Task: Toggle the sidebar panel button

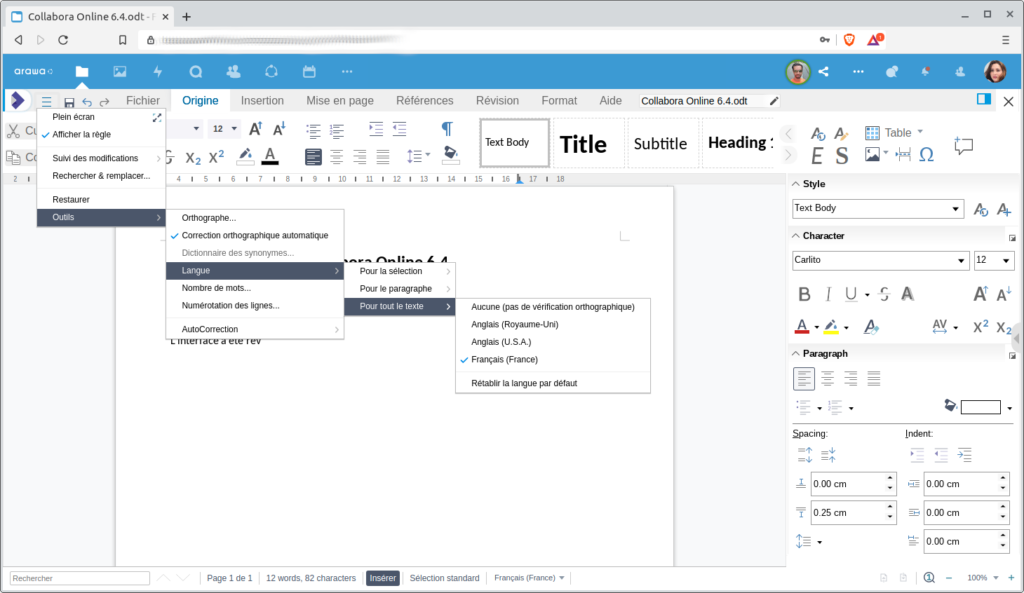Action: click(984, 99)
